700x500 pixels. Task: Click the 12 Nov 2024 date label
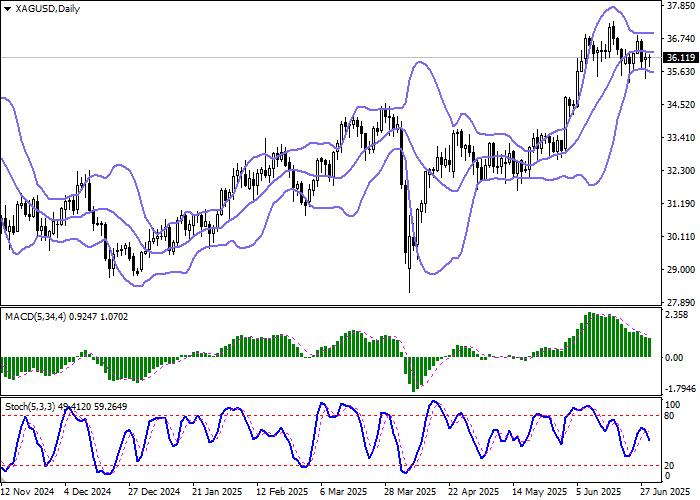pyautogui.click(x=29, y=492)
